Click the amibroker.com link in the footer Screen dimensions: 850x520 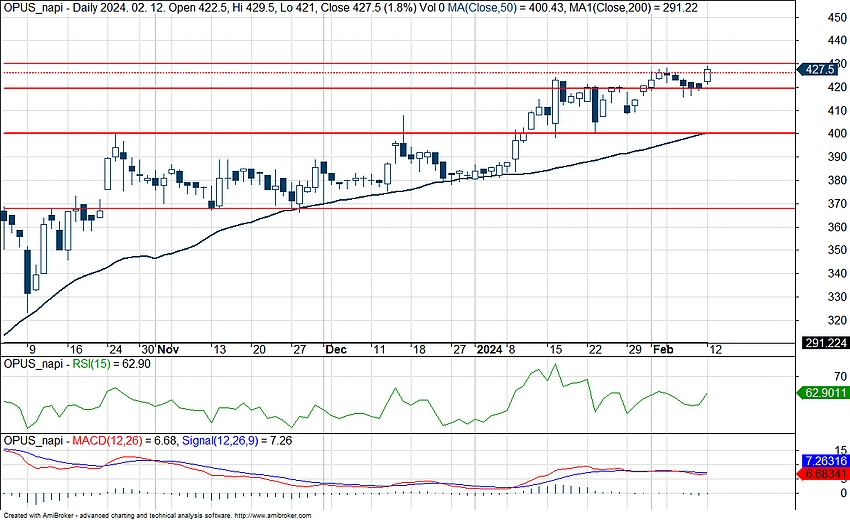273,516
